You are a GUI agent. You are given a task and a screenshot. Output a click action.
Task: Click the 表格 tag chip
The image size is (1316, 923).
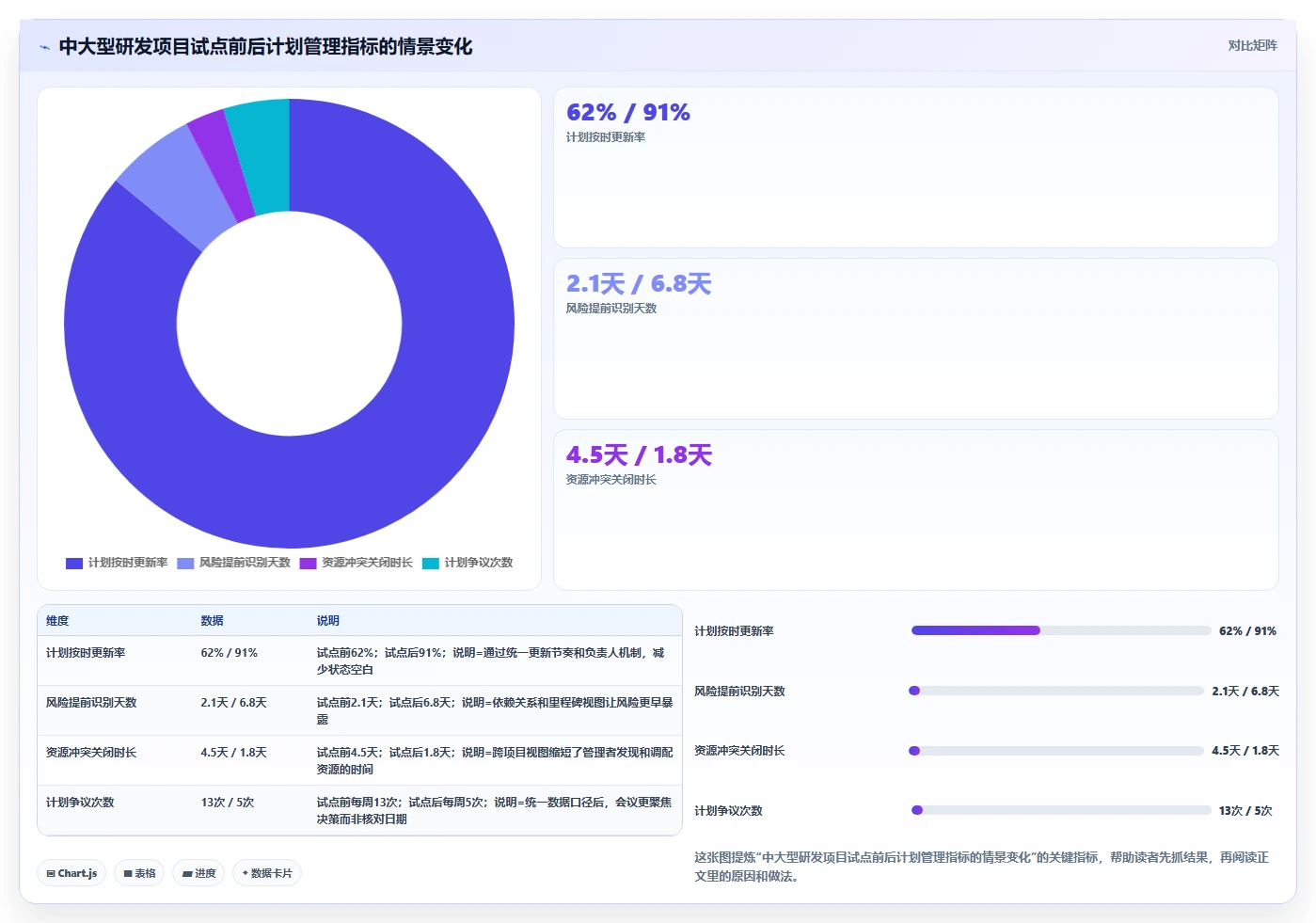pyautogui.click(x=139, y=873)
